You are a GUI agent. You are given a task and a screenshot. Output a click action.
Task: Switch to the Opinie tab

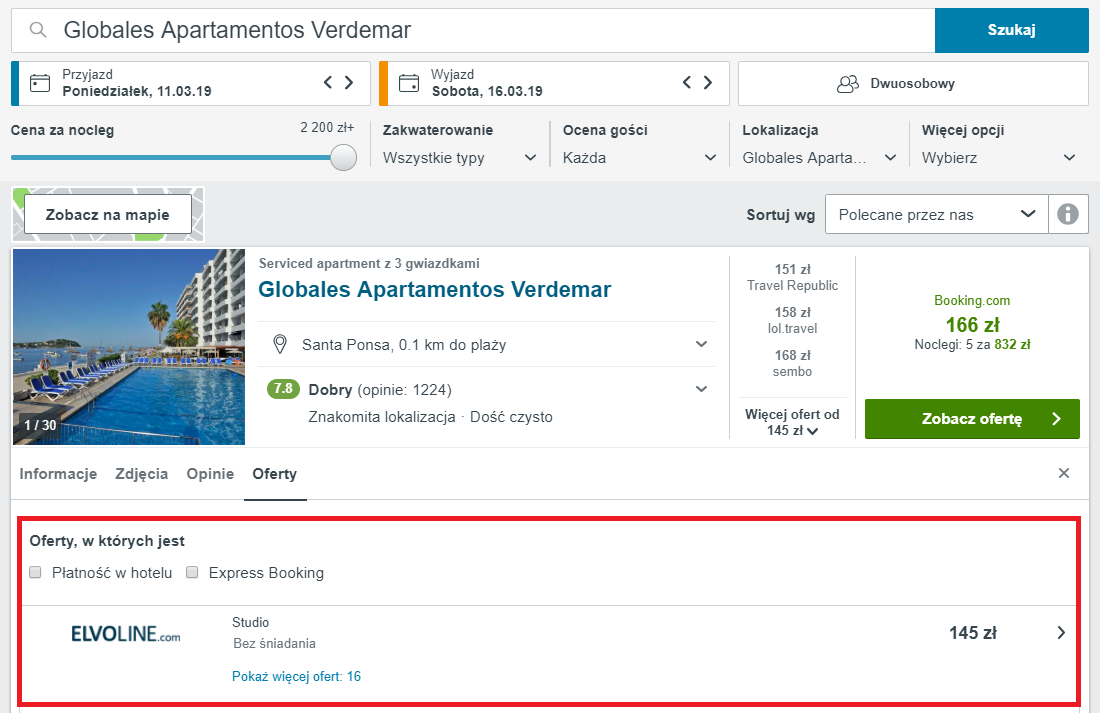pyautogui.click(x=210, y=474)
